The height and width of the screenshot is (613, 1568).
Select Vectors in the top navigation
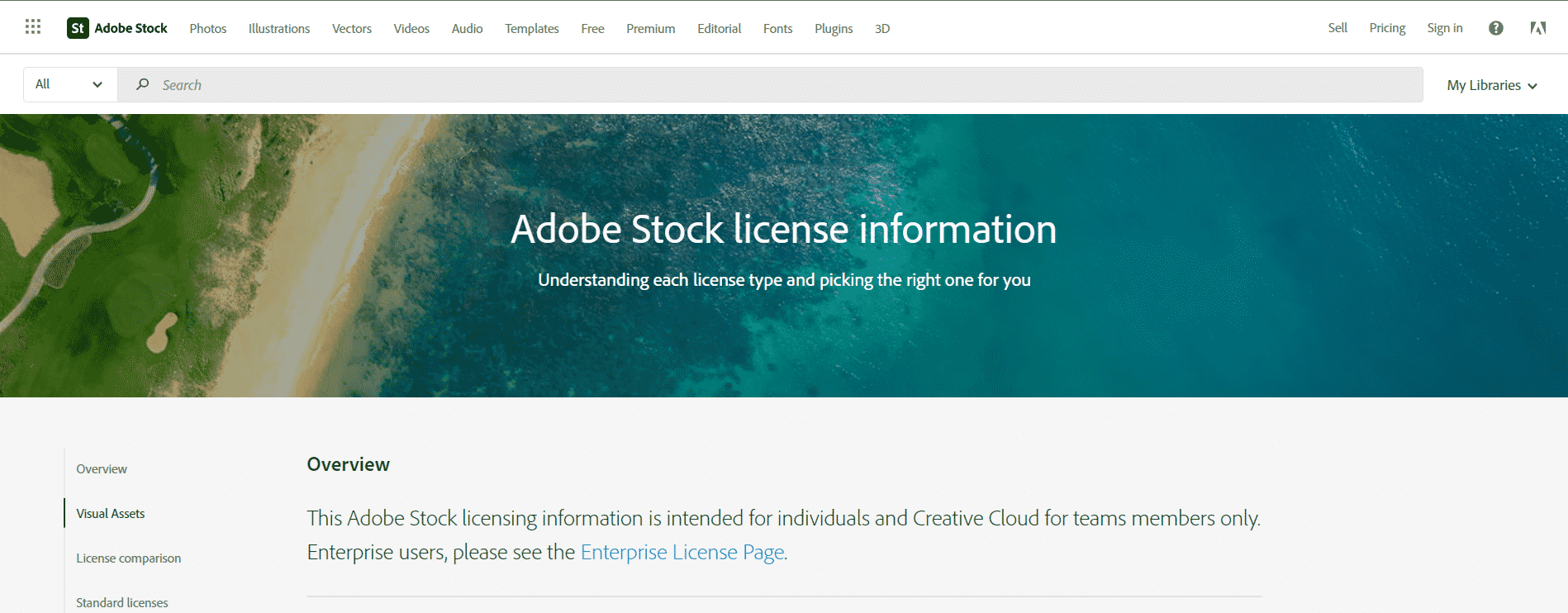tap(352, 29)
